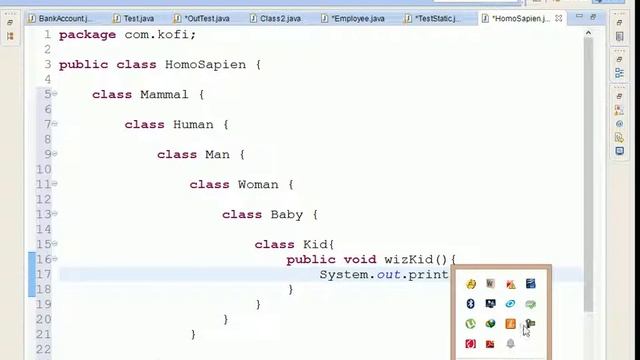This screenshot has width=640, height=360.
Task: Open the Problems view icon
Action: tap(619, 110)
